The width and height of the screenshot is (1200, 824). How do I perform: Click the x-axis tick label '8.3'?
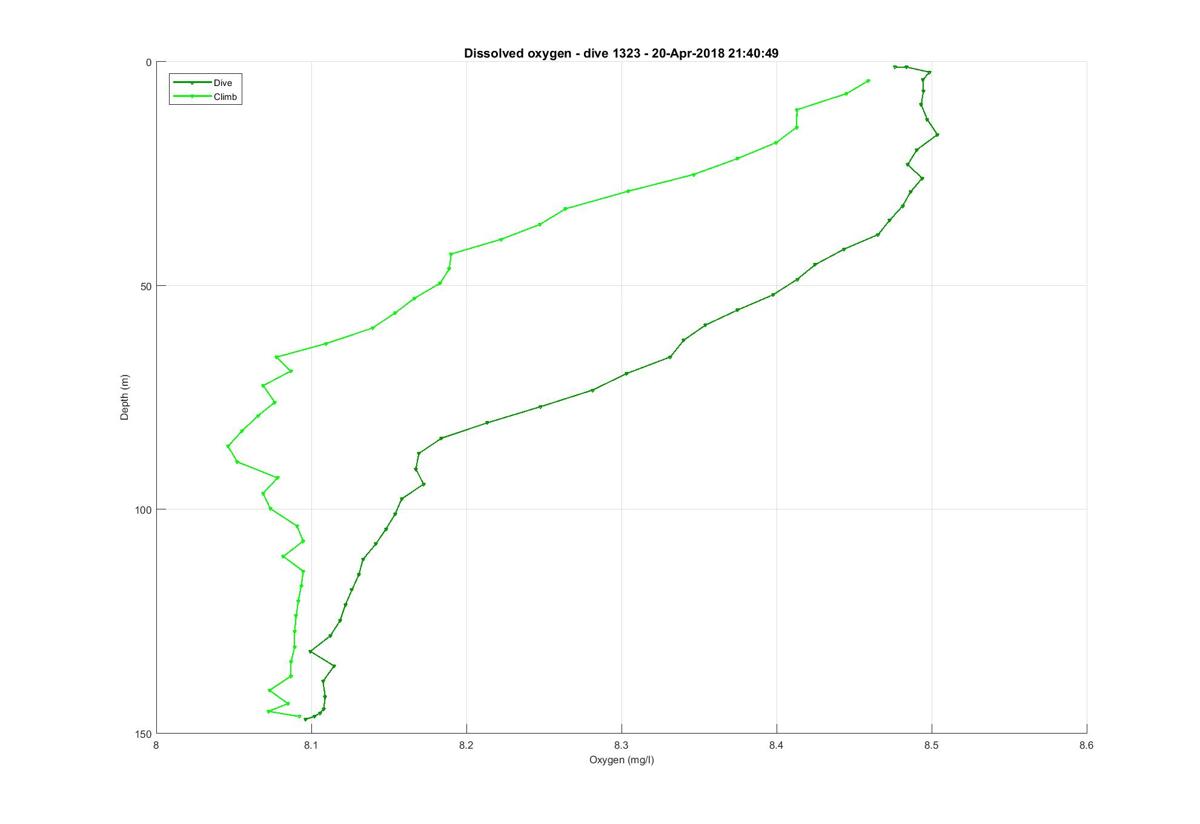coord(621,745)
